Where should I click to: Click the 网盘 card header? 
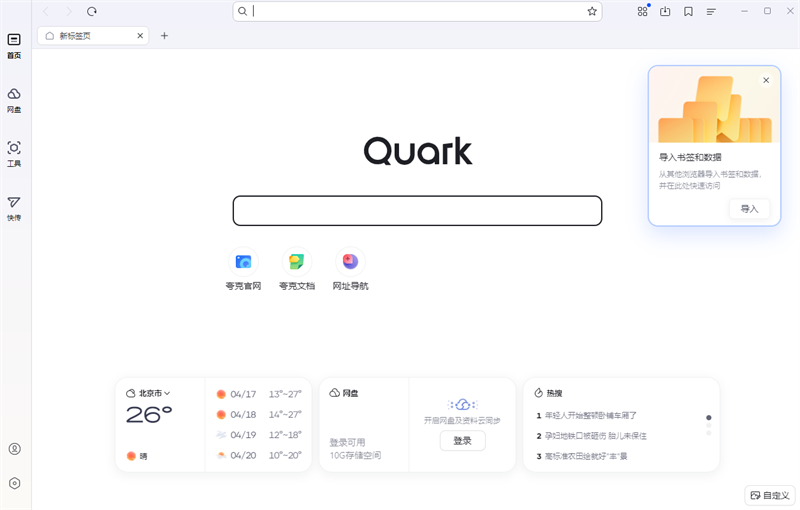pos(344,393)
